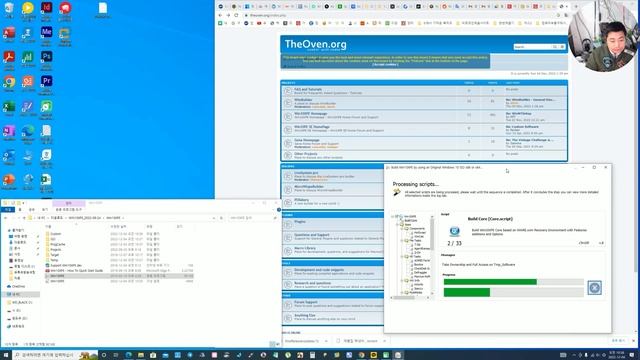Open the Home tab in Explorer ribbon
Screen dimensions: 640x360
pos(20,209)
